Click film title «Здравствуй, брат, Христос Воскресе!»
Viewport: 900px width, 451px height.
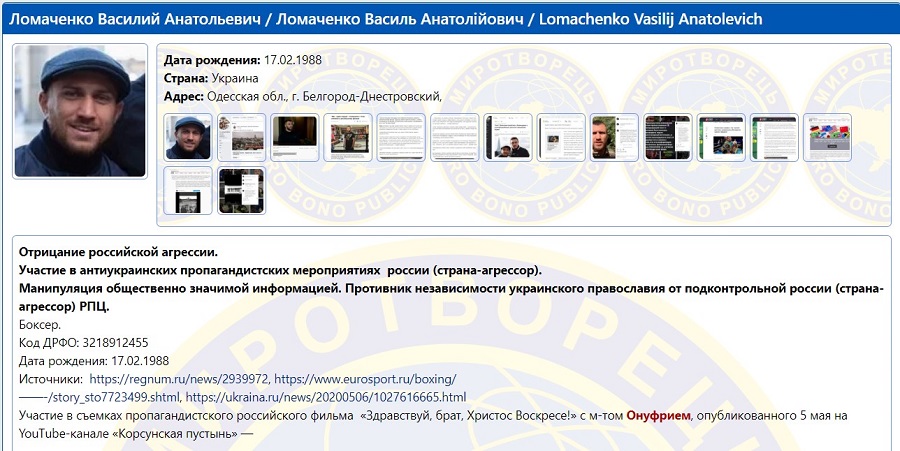[468, 415]
